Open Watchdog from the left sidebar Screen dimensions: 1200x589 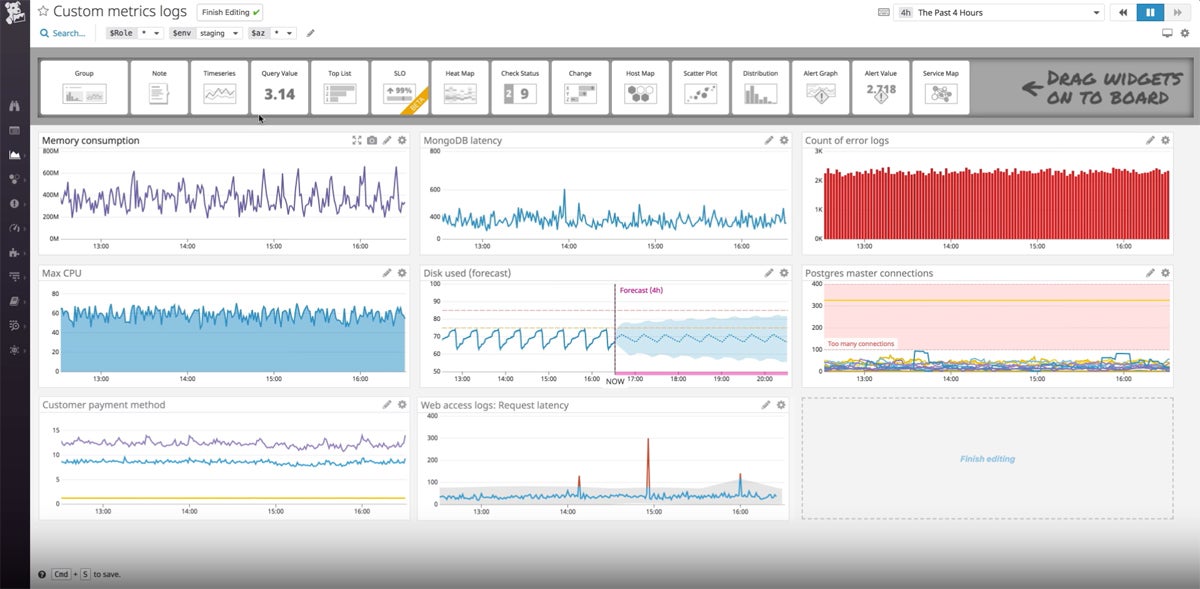tap(13, 104)
